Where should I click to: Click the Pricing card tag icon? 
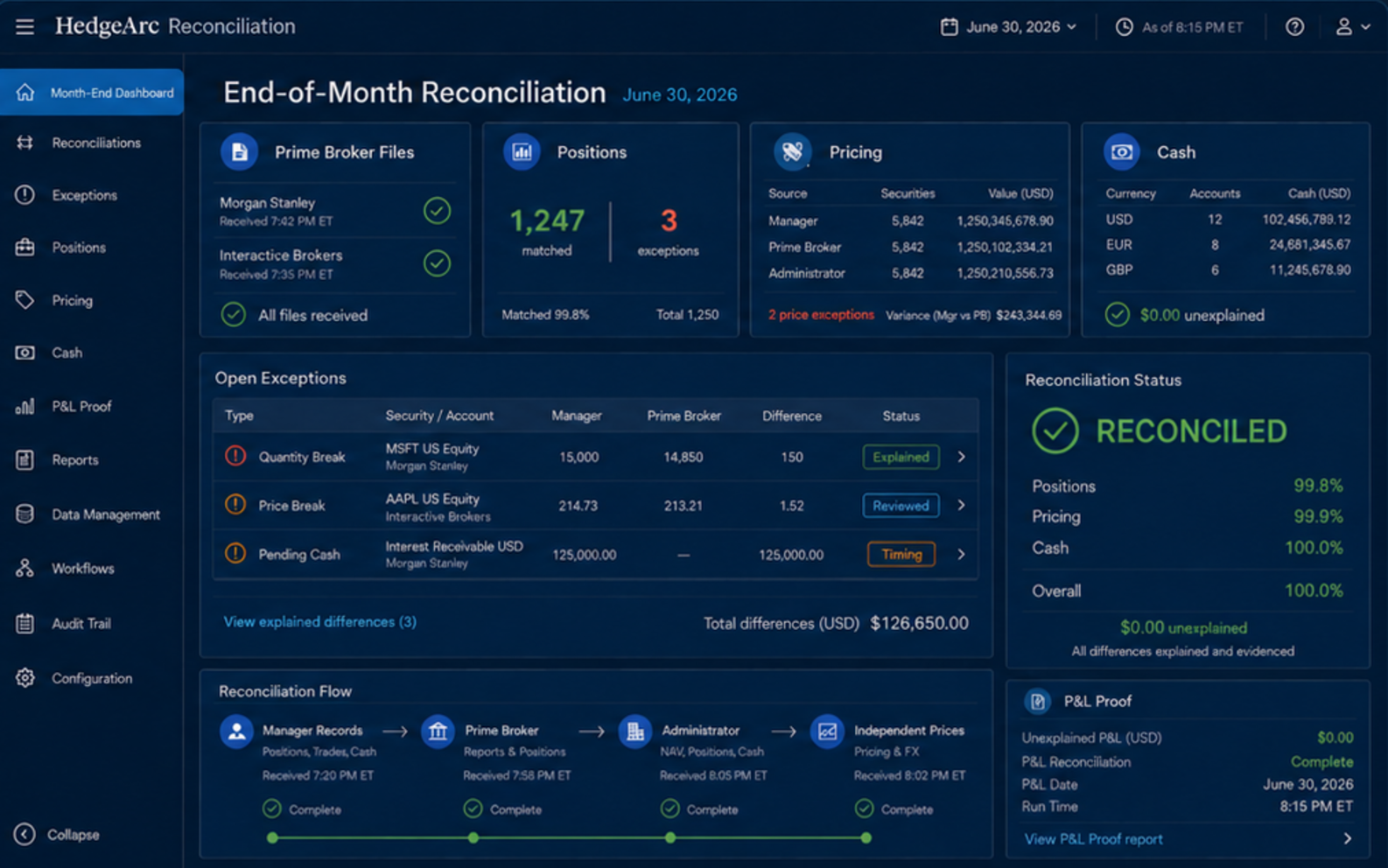[x=793, y=152]
